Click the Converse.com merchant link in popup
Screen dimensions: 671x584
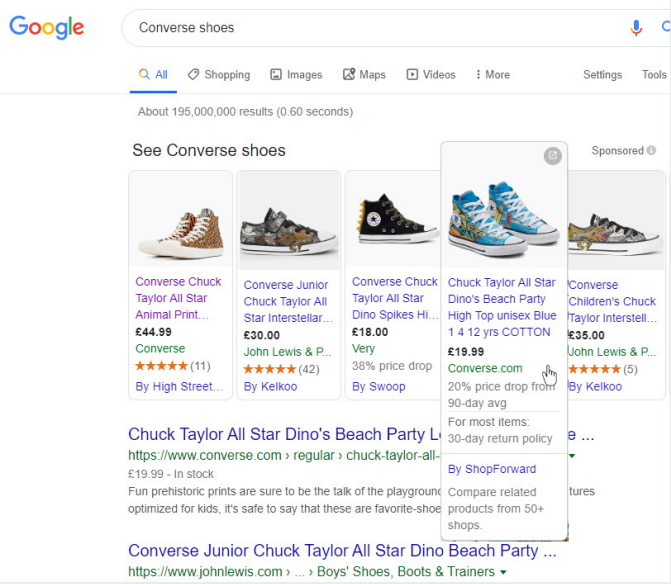485,369
